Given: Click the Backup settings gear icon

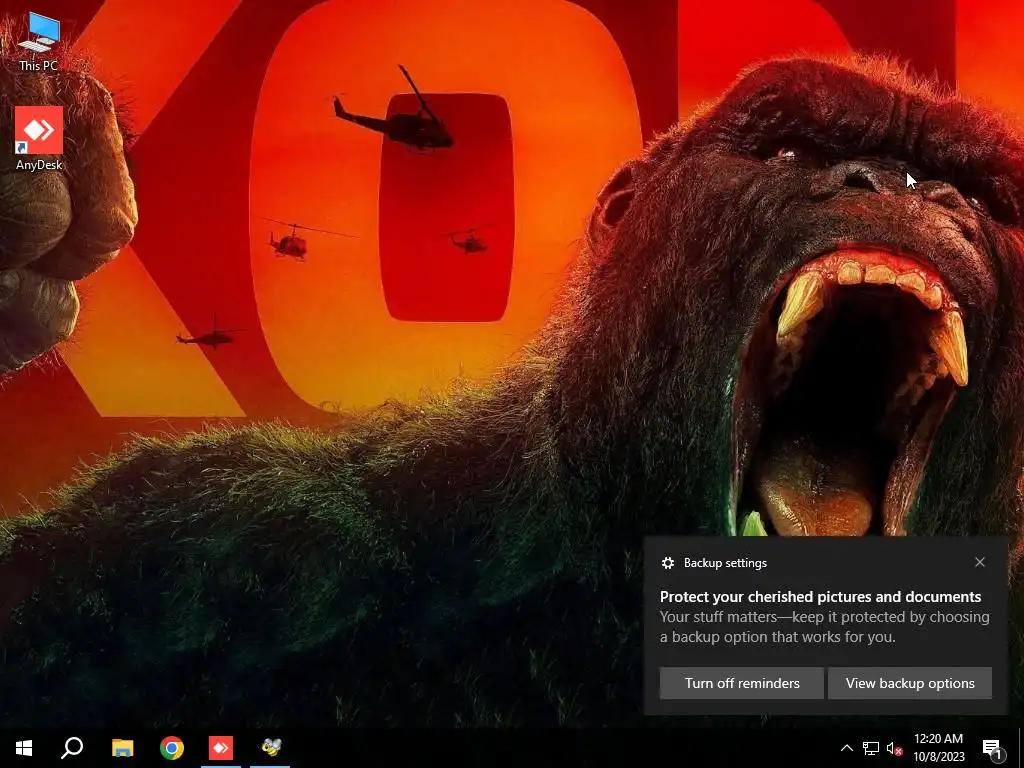Looking at the screenshot, I should [667, 563].
